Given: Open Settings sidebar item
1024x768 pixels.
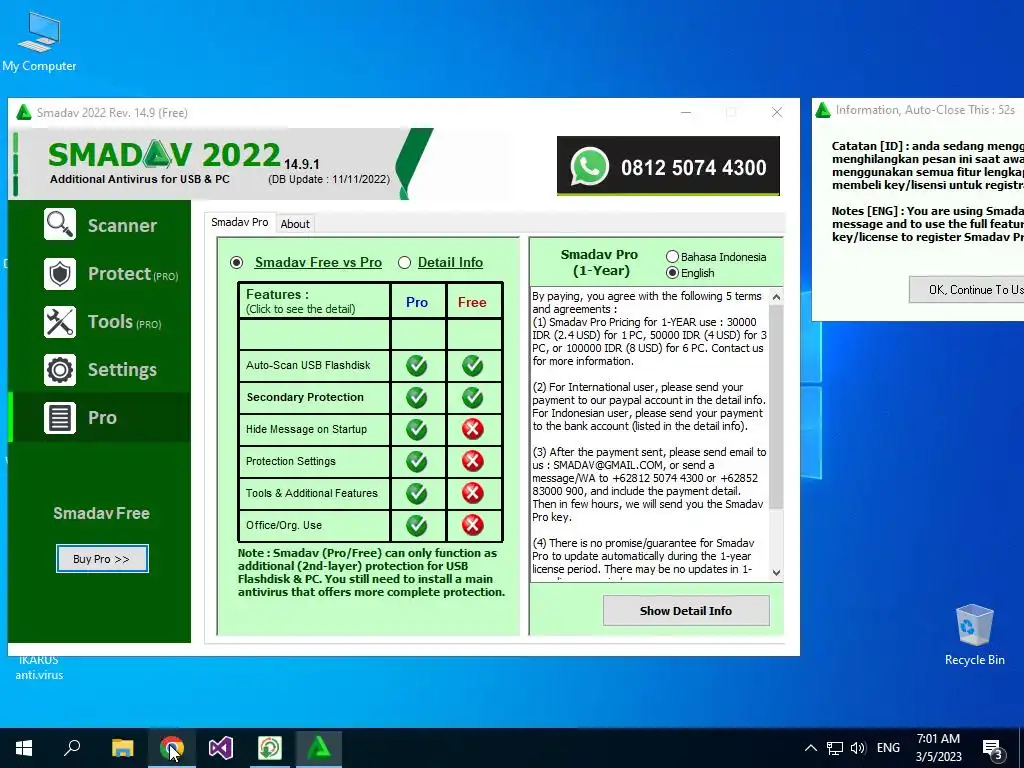Looking at the screenshot, I should pos(100,370).
